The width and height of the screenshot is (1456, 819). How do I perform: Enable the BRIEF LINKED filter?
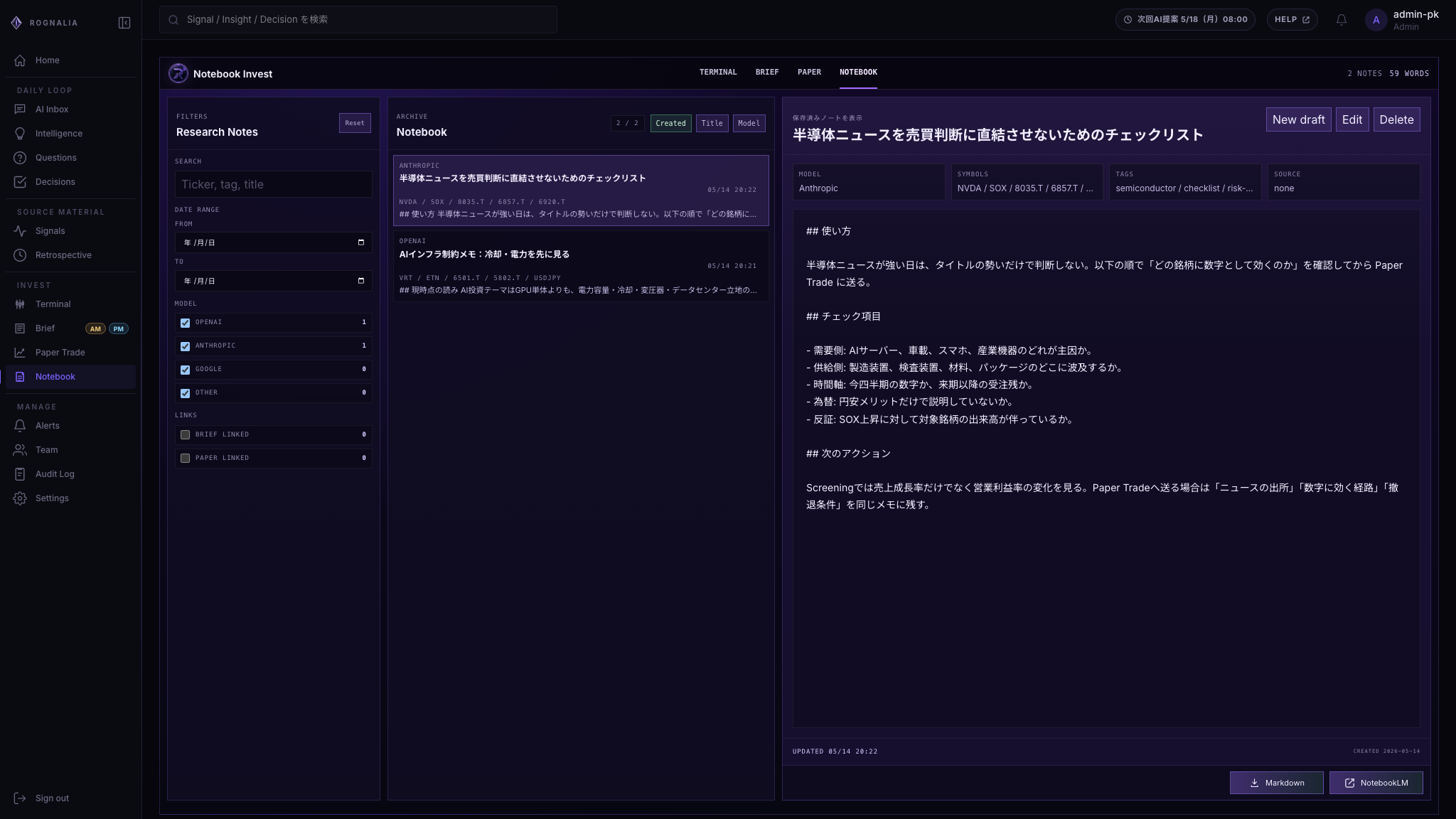186,434
